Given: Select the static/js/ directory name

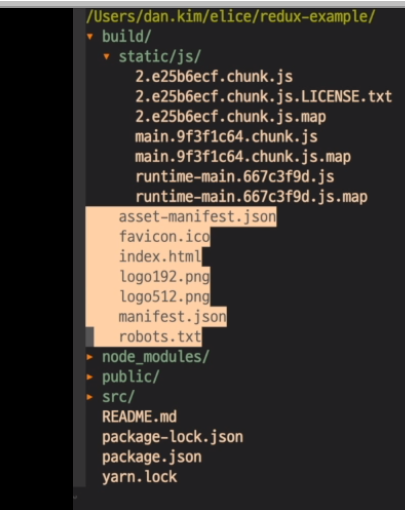Looking at the screenshot, I should click(x=160, y=57).
